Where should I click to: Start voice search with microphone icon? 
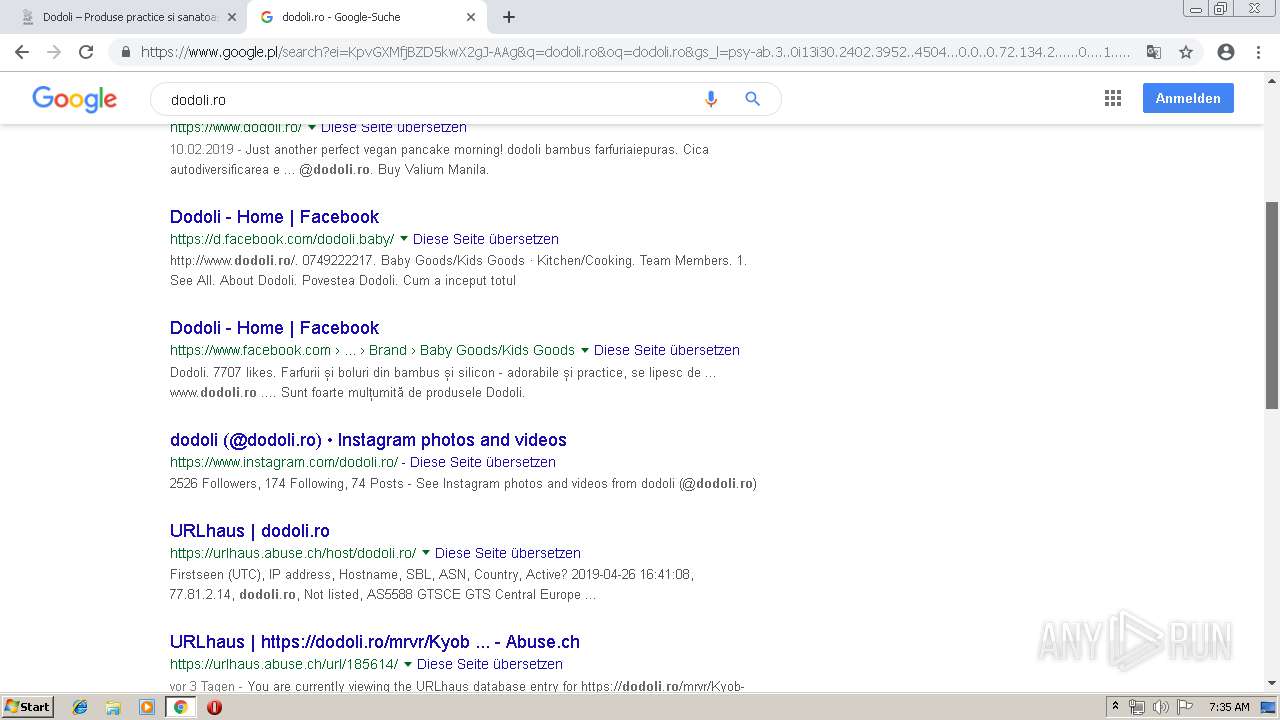[711, 99]
